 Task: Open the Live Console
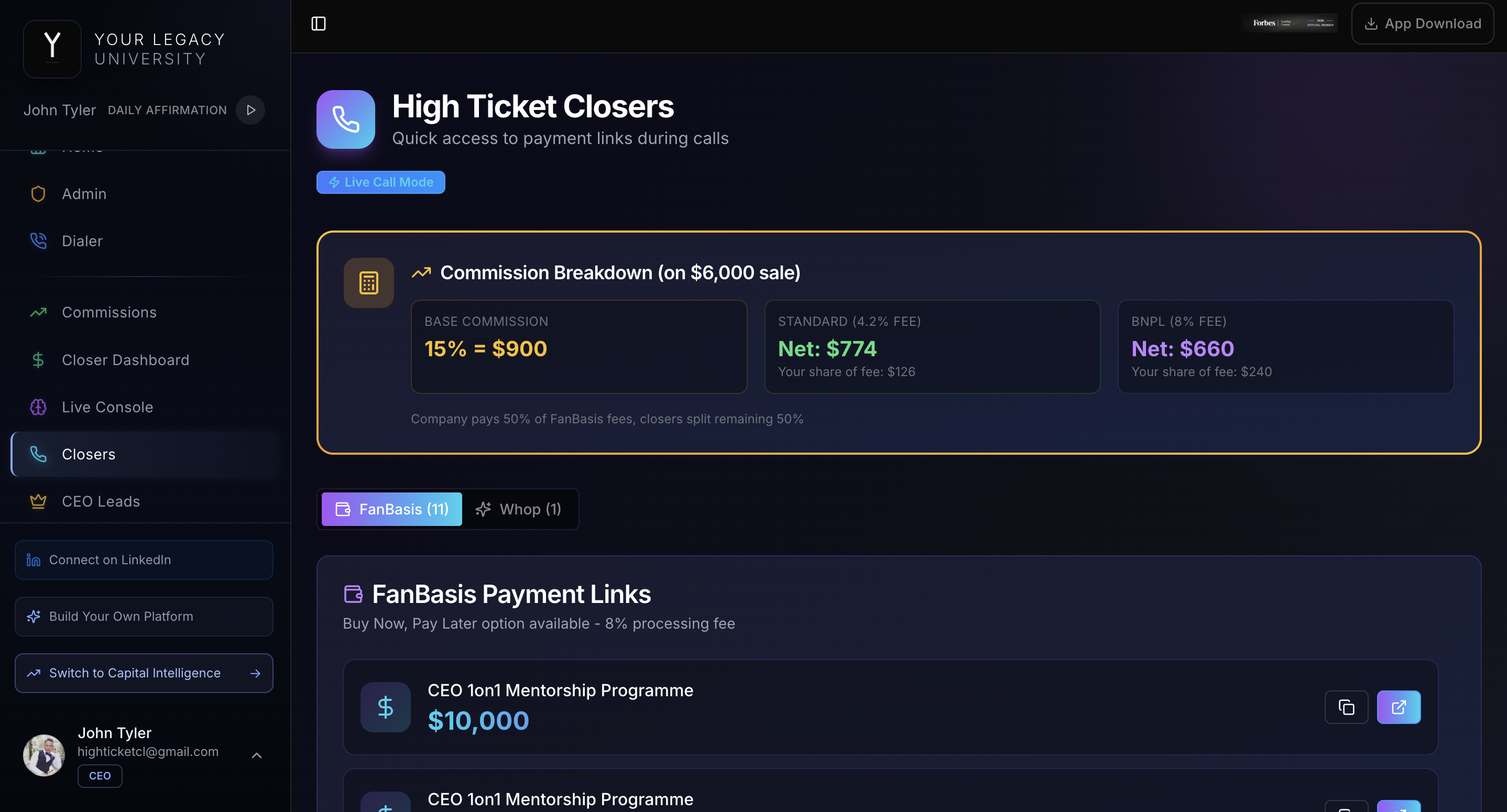[x=107, y=407]
